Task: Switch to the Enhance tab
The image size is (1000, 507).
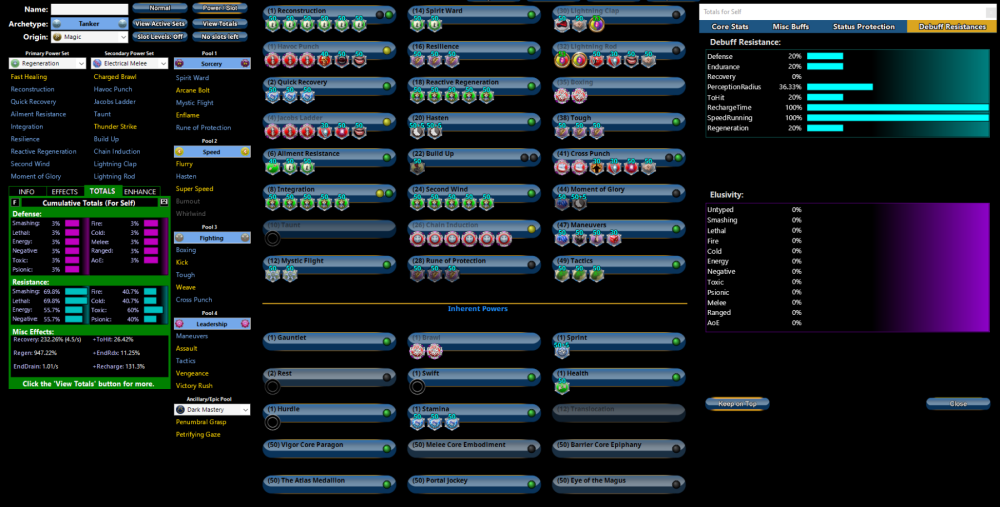Action: [140, 191]
